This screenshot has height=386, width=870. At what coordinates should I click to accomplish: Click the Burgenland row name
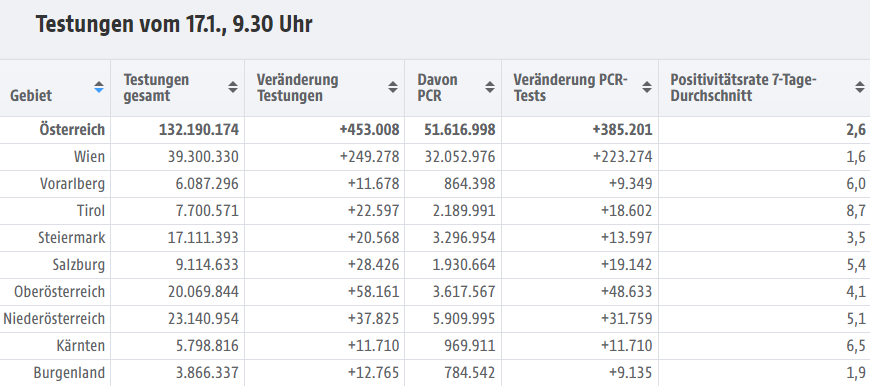69,373
